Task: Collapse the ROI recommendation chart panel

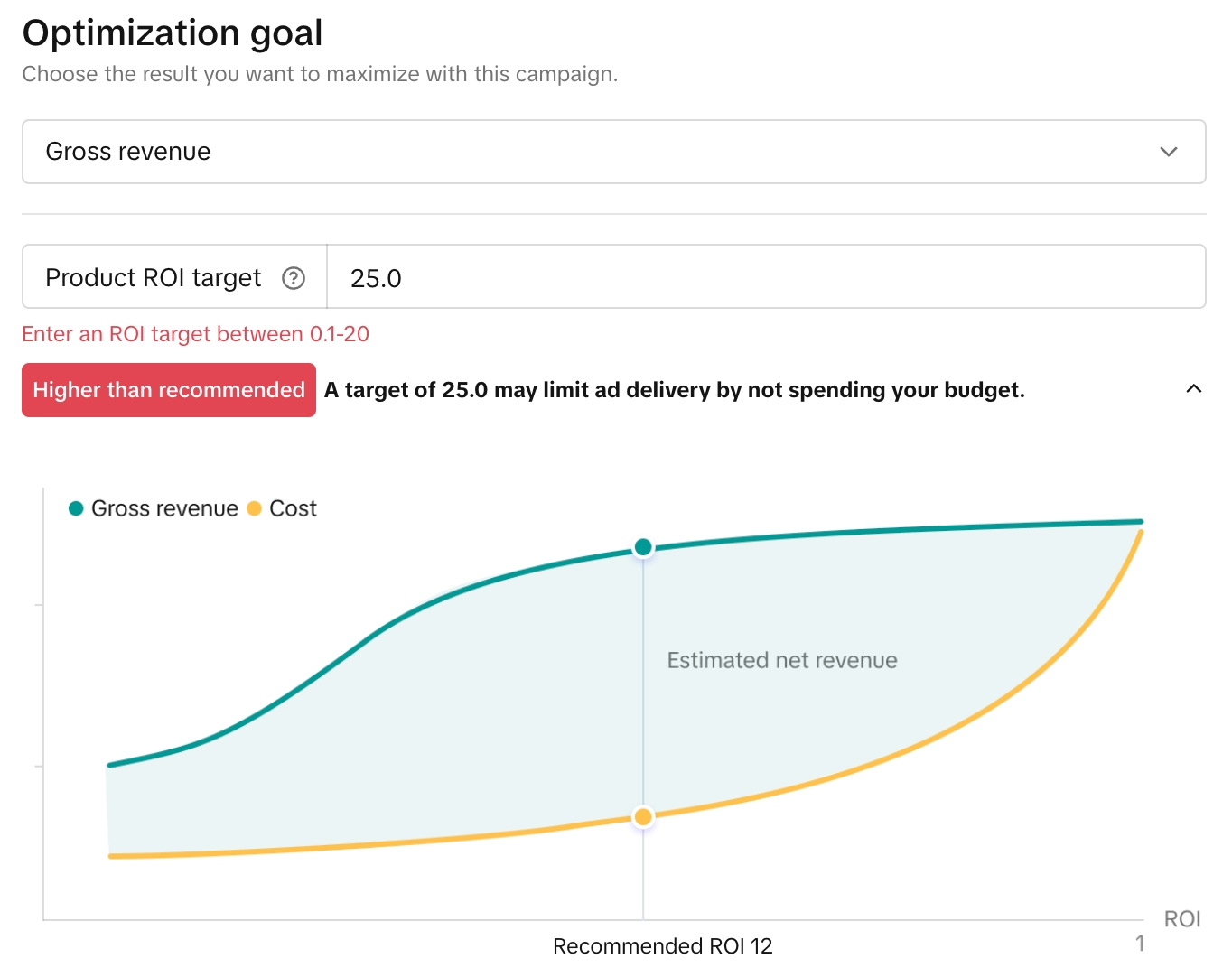Action: pos(1193,389)
